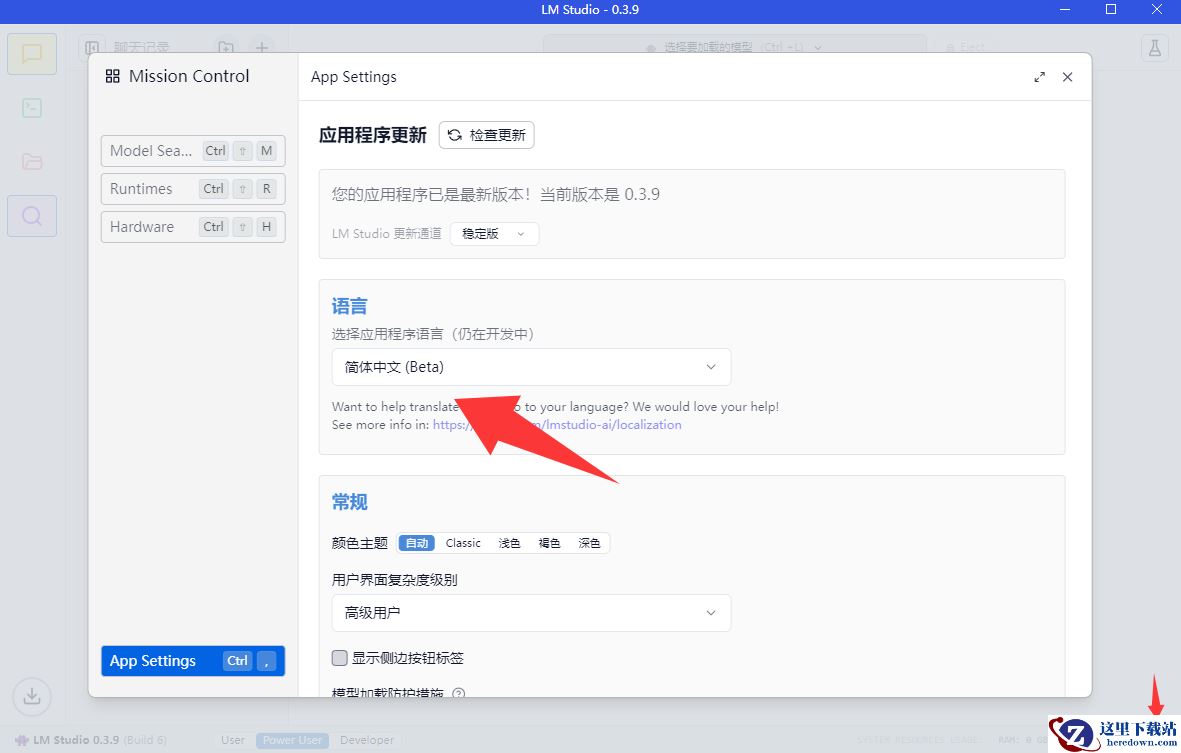
Task: Click the new folder icon in chat header
Action: click(225, 47)
